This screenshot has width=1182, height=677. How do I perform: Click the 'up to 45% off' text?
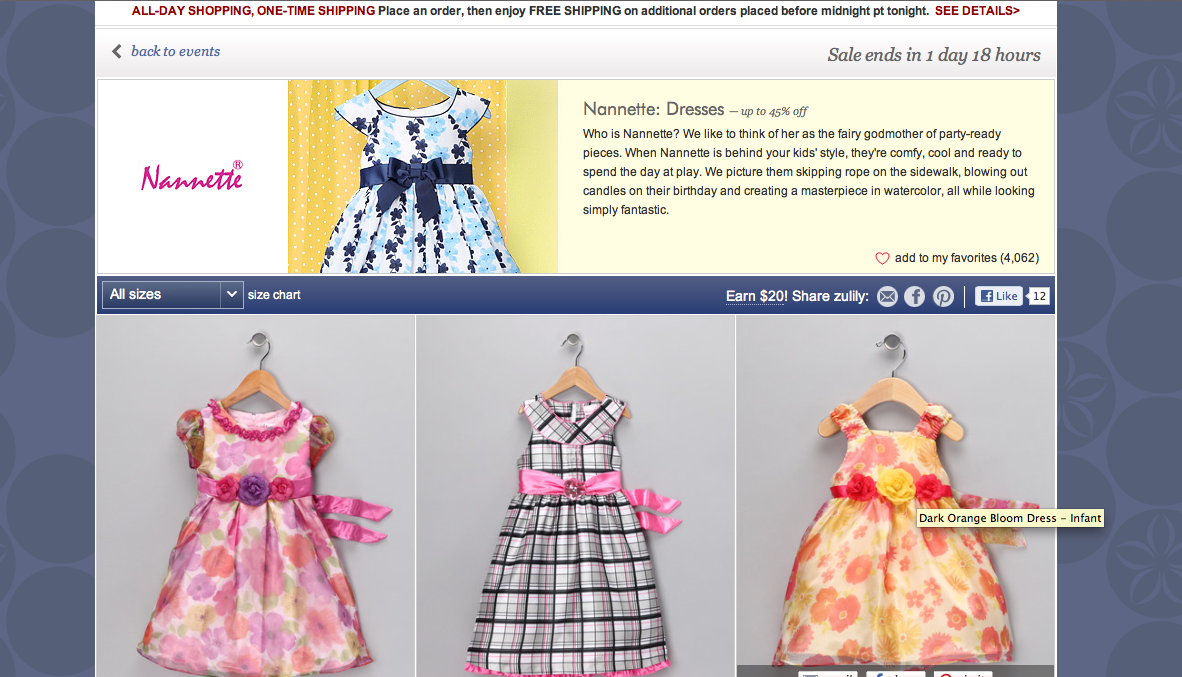point(773,112)
